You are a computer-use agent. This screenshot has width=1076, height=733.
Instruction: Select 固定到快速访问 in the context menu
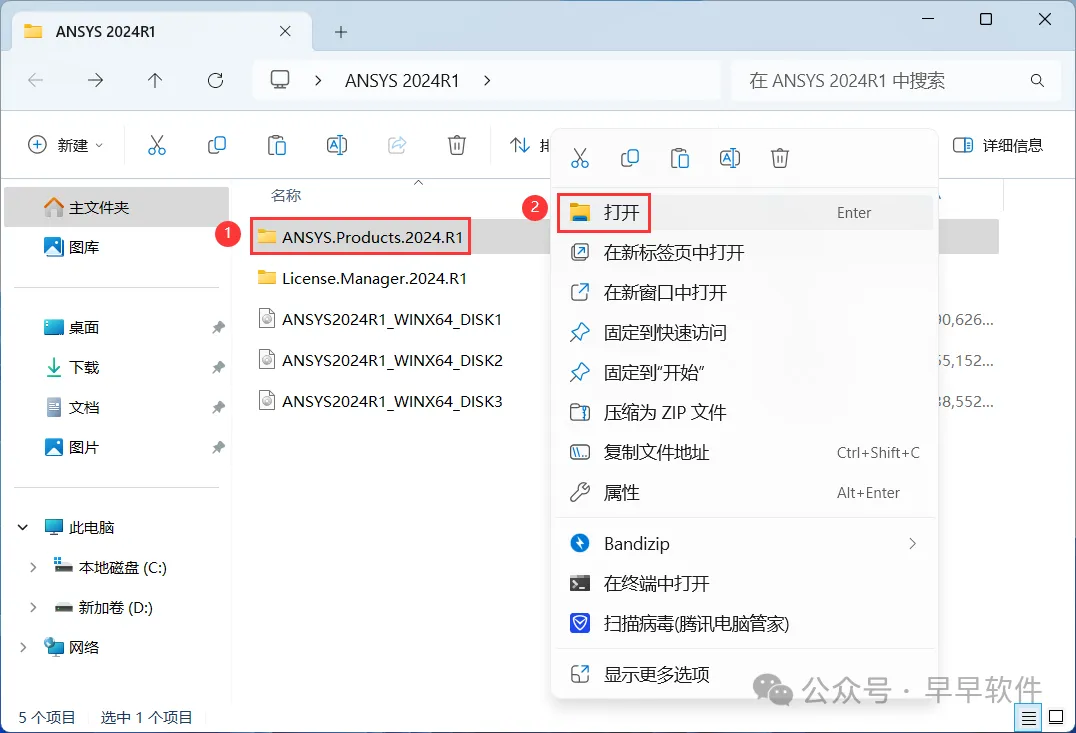coord(745,333)
